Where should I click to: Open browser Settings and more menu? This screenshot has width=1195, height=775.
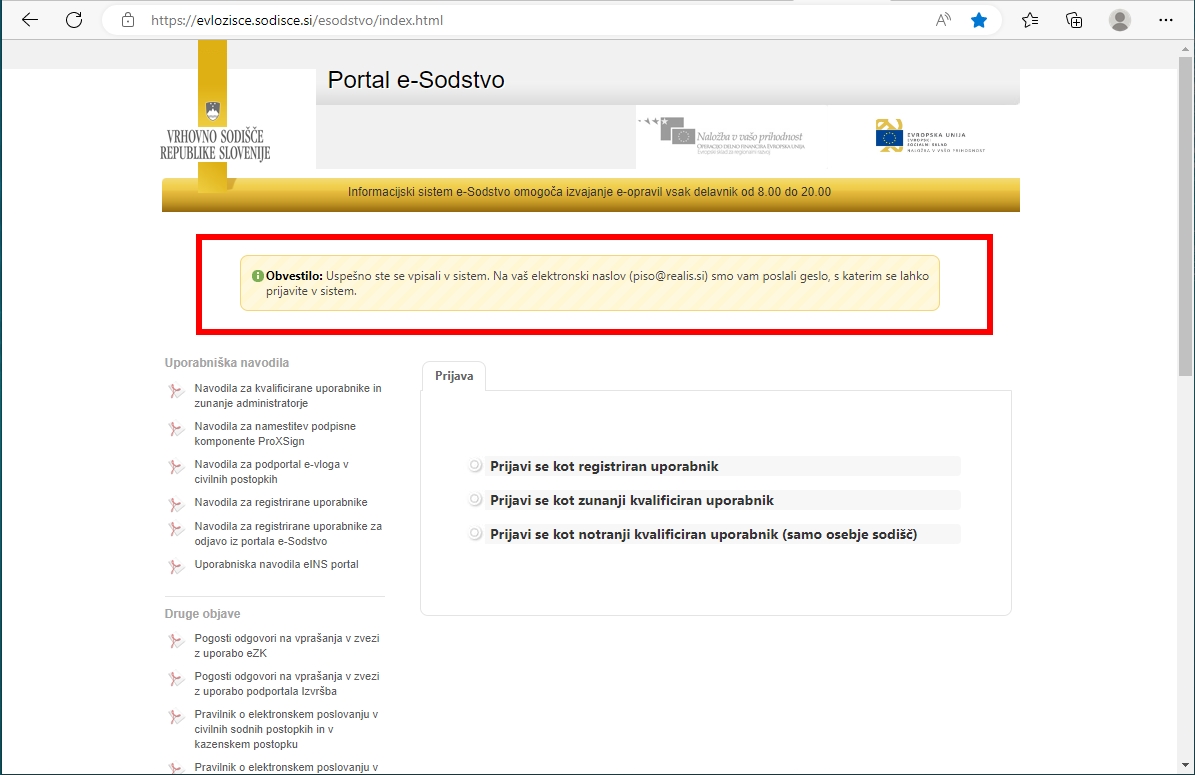pos(1165,20)
